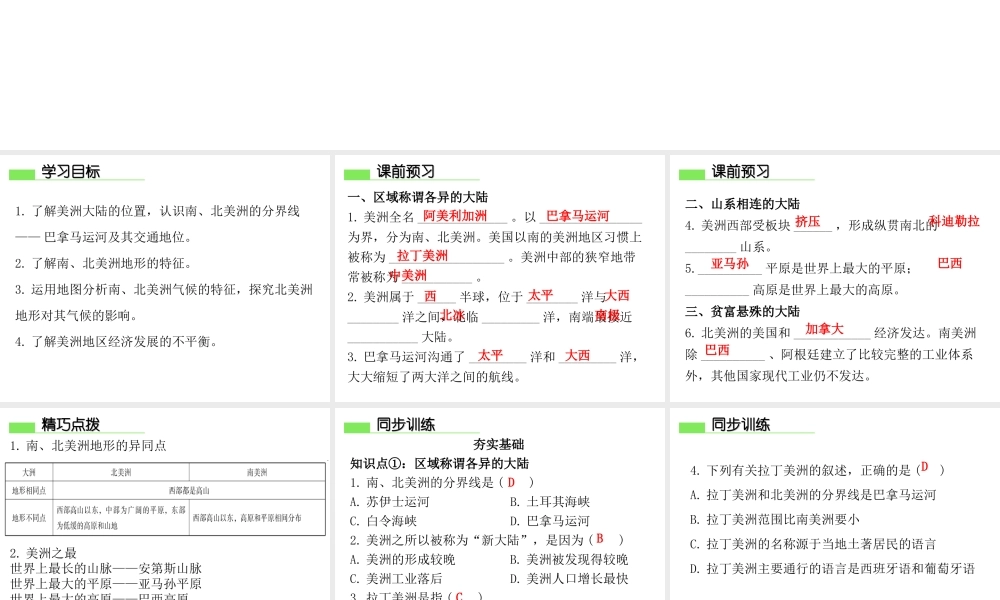Screen dimensions: 1000x600
Task: Click the red answer 挤压
Action: [x=807, y=221]
